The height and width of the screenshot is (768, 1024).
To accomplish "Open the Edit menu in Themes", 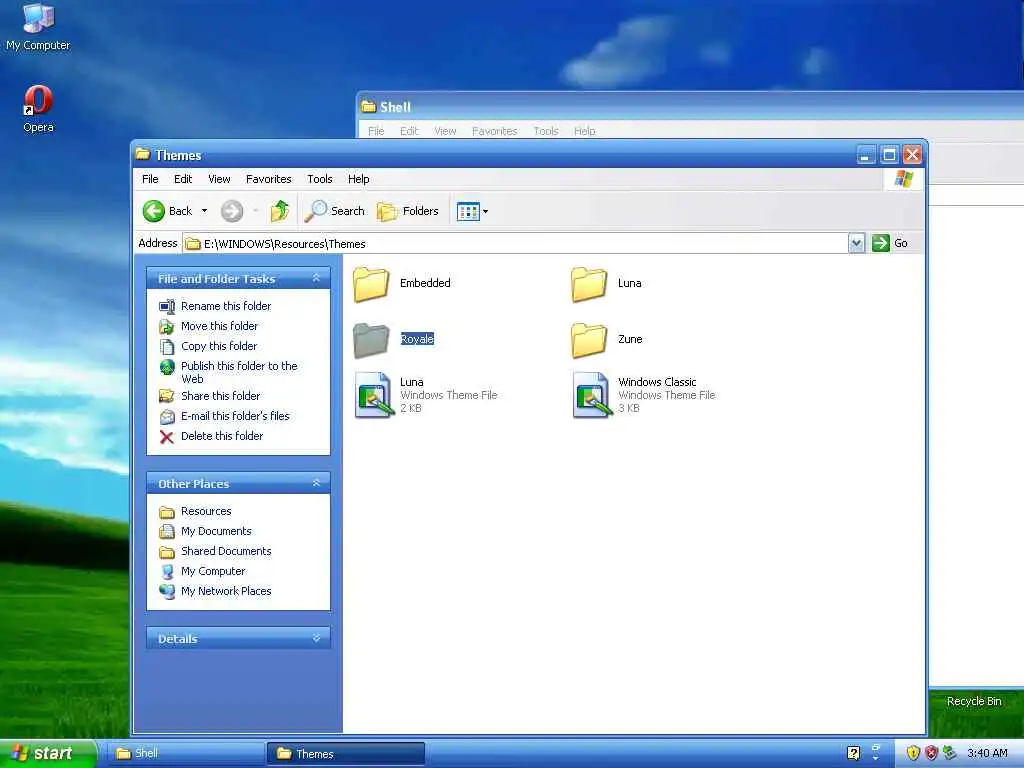I will coord(183,179).
